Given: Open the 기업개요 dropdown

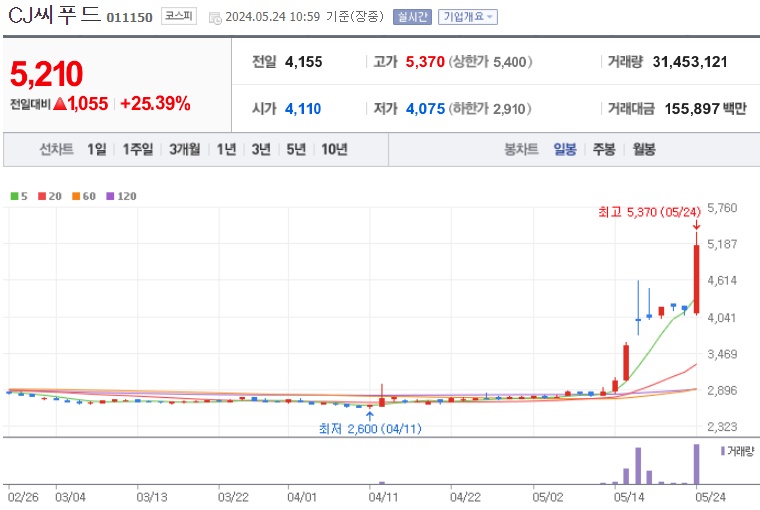Looking at the screenshot, I should [x=468, y=17].
